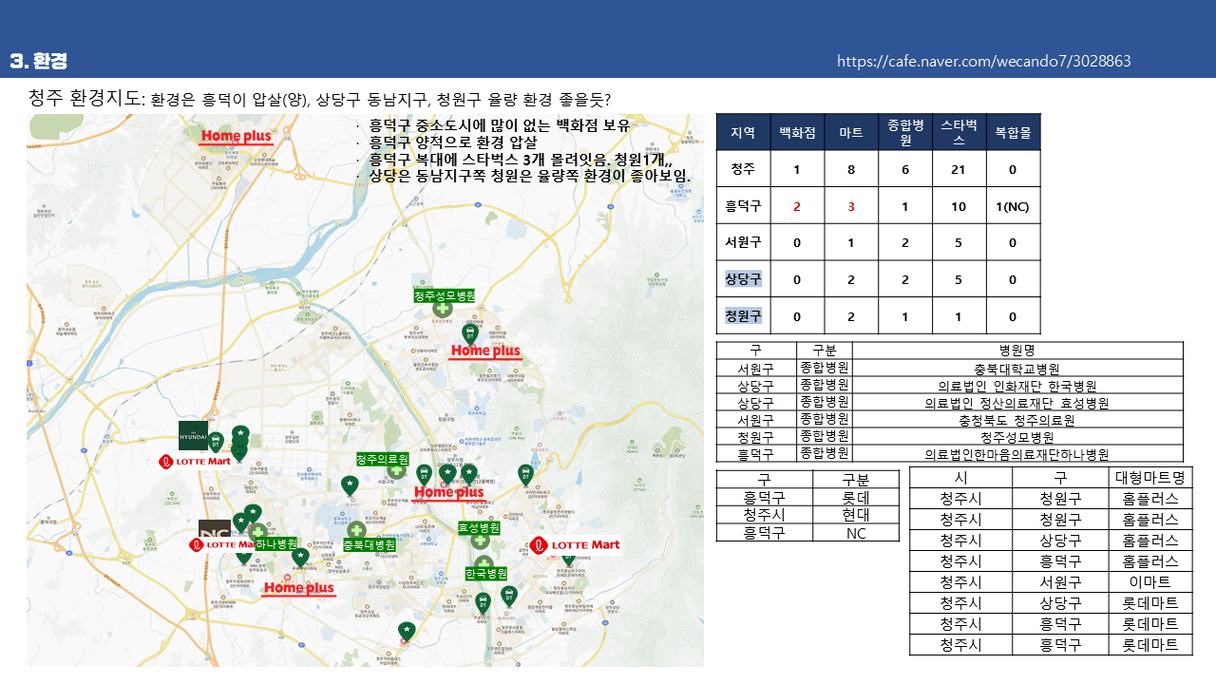Click the '청주 환경지도' heading text

pyautogui.click(x=85, y=98)
